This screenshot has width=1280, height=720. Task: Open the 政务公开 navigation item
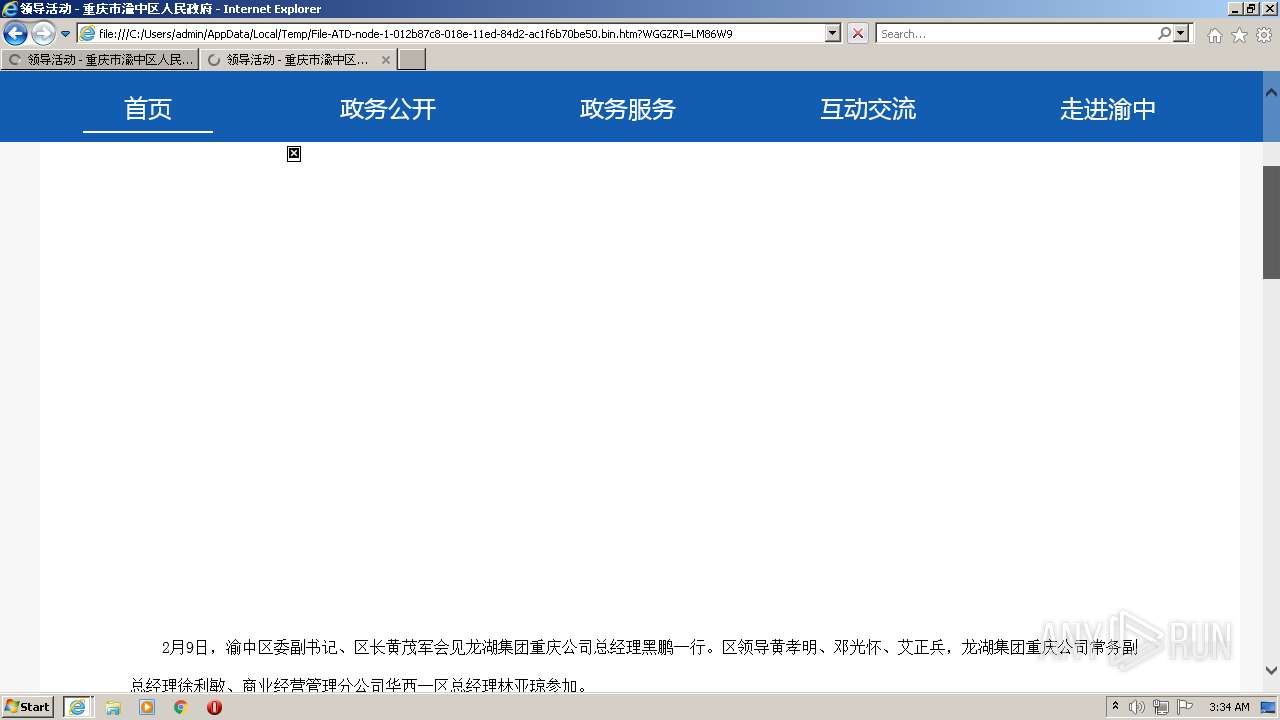[x=388, y=108]
